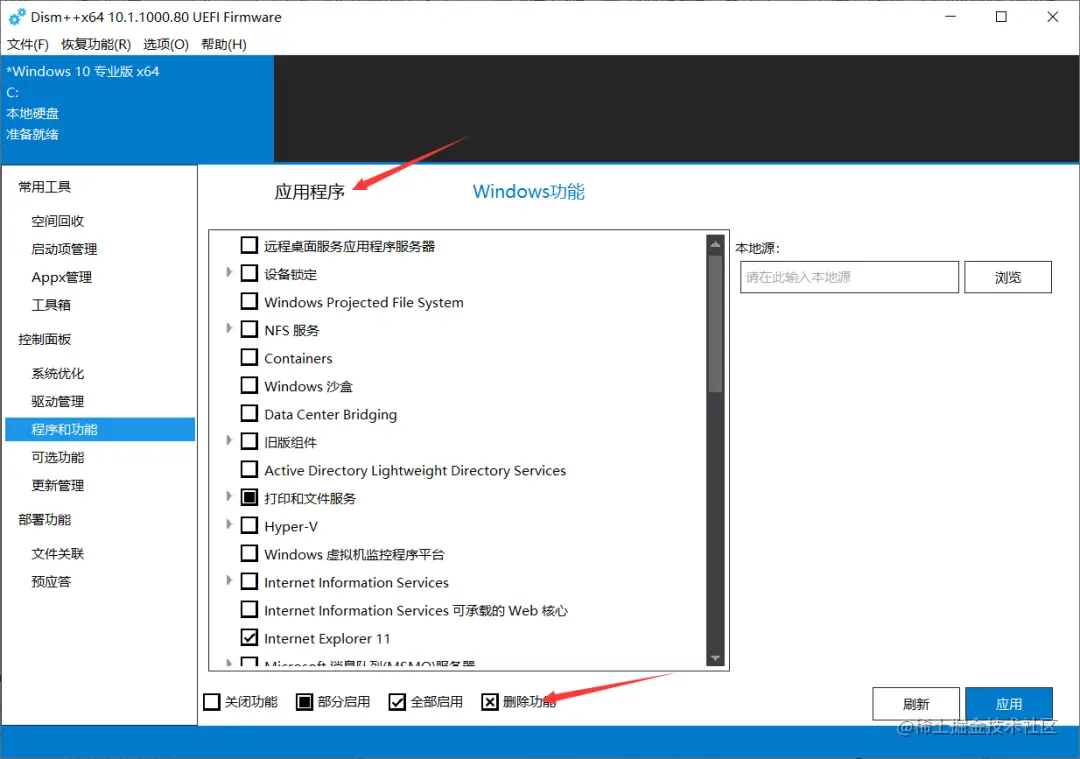Open the 选项(O) menu
Screen dimensions: 1080x759
point(165,45)
